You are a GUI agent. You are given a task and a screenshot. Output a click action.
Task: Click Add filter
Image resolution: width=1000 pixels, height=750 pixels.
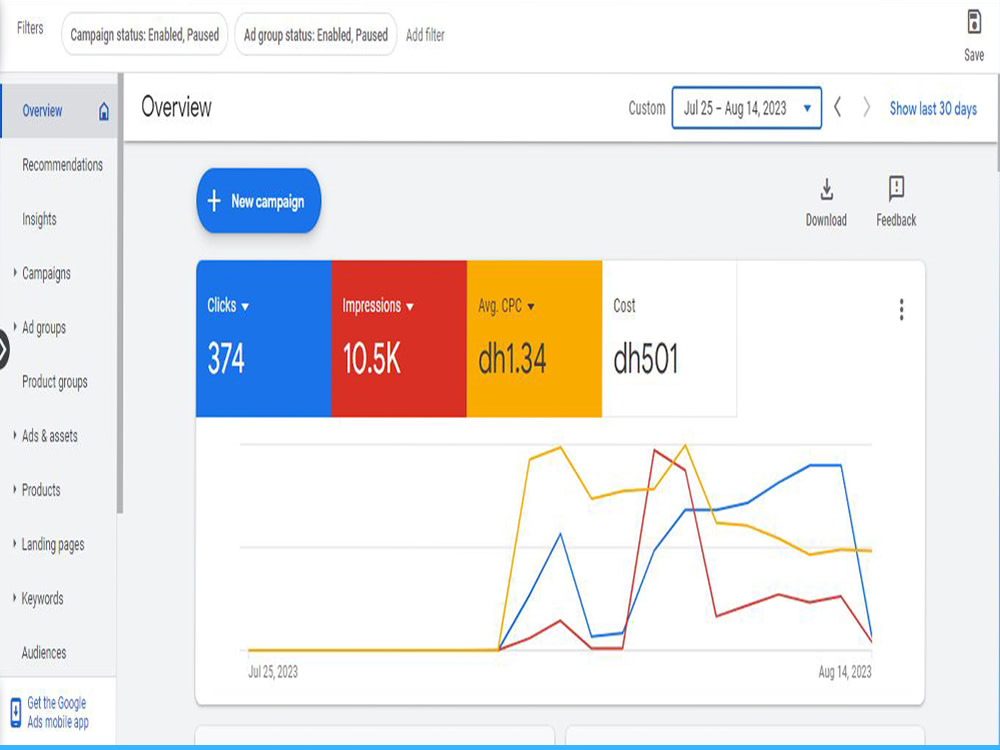tap(425, 35)
